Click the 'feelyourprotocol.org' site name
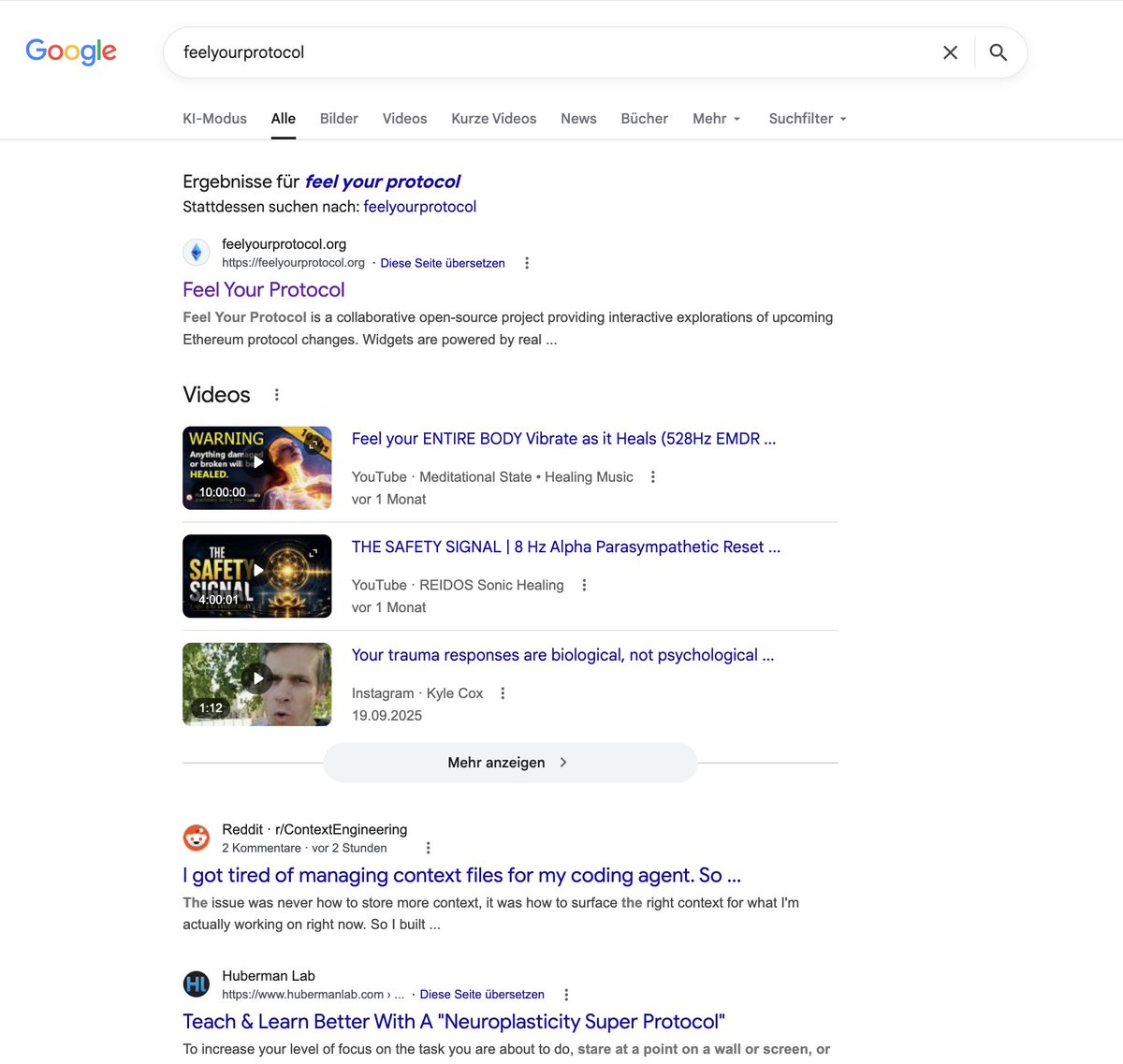Viewport: 1123px width, 1064px height. (x=284, y=244)
